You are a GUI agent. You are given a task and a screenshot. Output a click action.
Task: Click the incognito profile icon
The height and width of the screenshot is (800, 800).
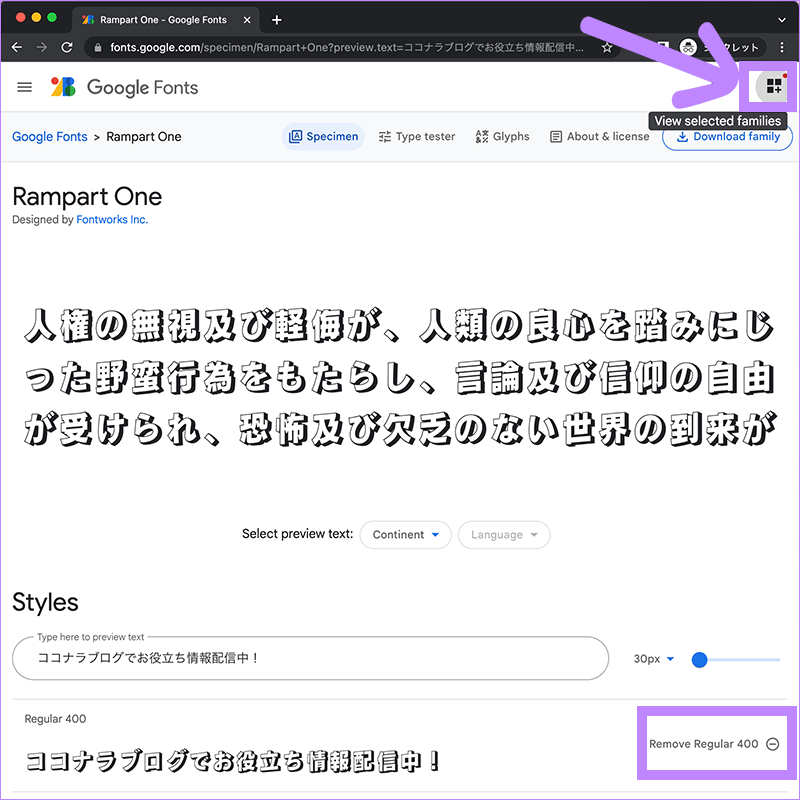(688, 47)
